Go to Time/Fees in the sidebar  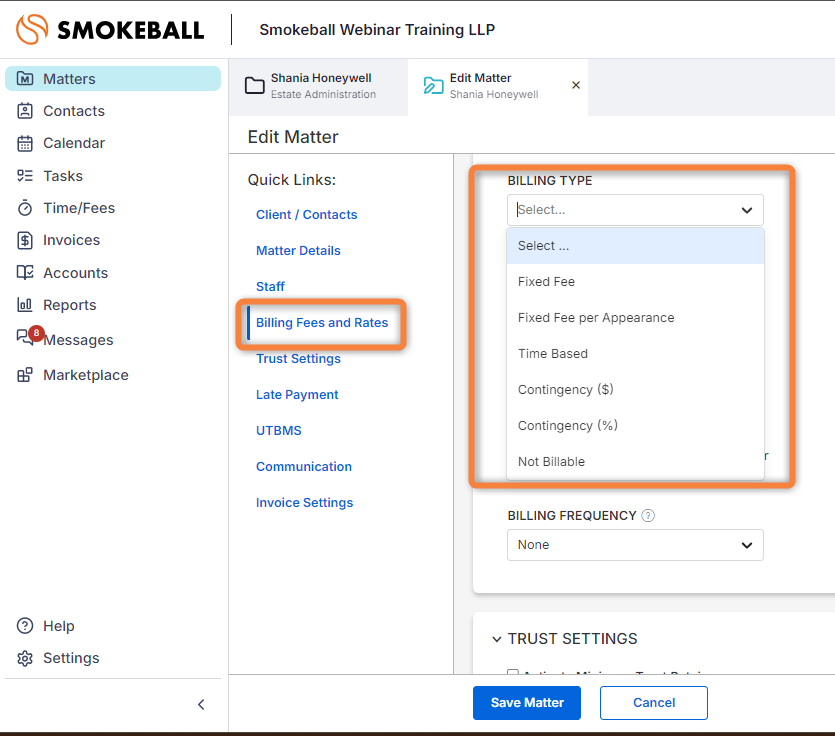(79, 208)
